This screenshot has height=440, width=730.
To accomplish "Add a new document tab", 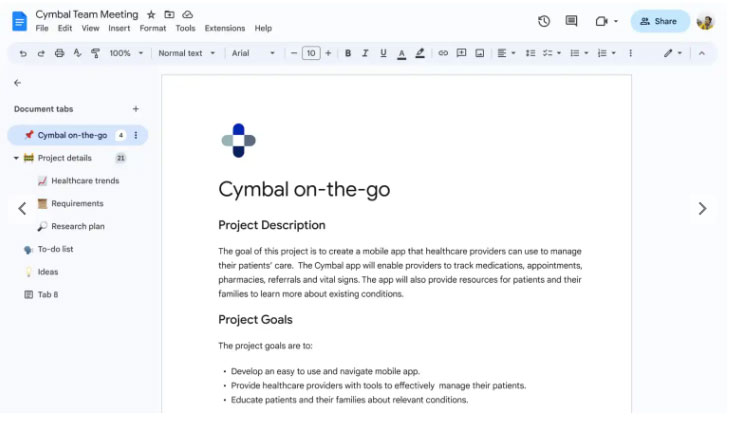I will click(135, 109).
